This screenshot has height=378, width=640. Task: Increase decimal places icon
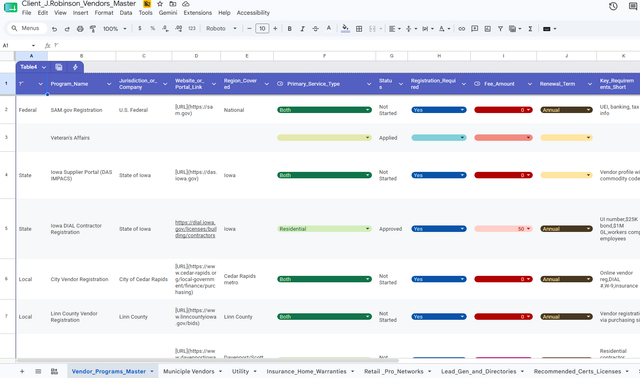click(x=178, y=29)
